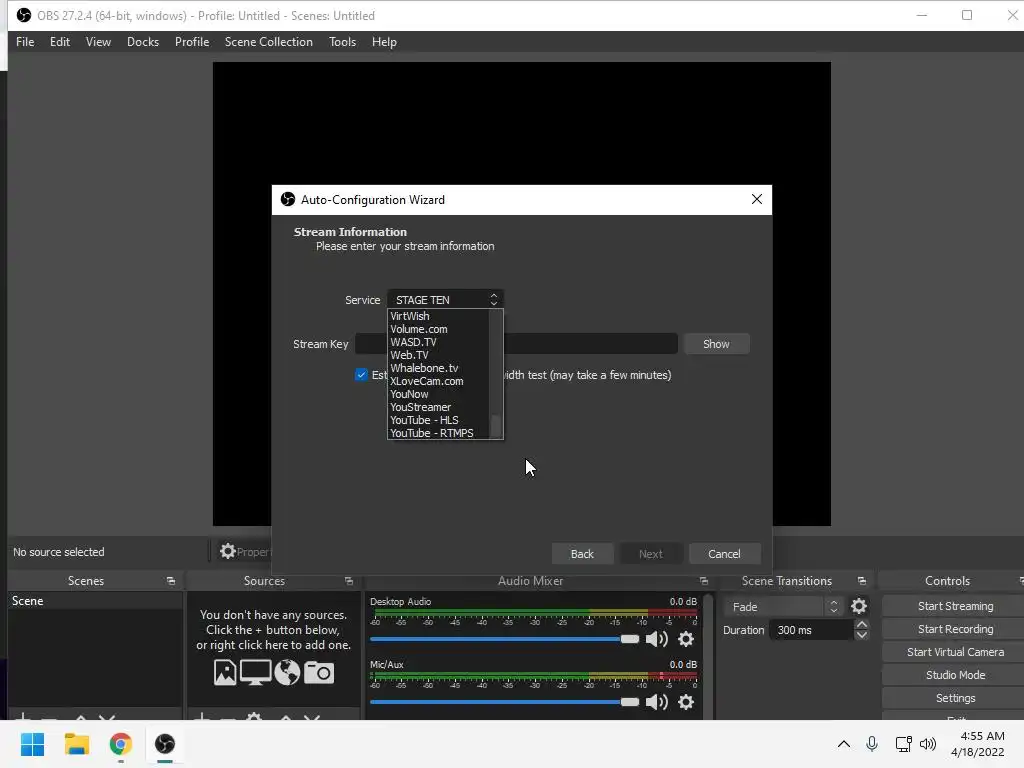Close the Auto-Configuration Wizard dialog

757,199
